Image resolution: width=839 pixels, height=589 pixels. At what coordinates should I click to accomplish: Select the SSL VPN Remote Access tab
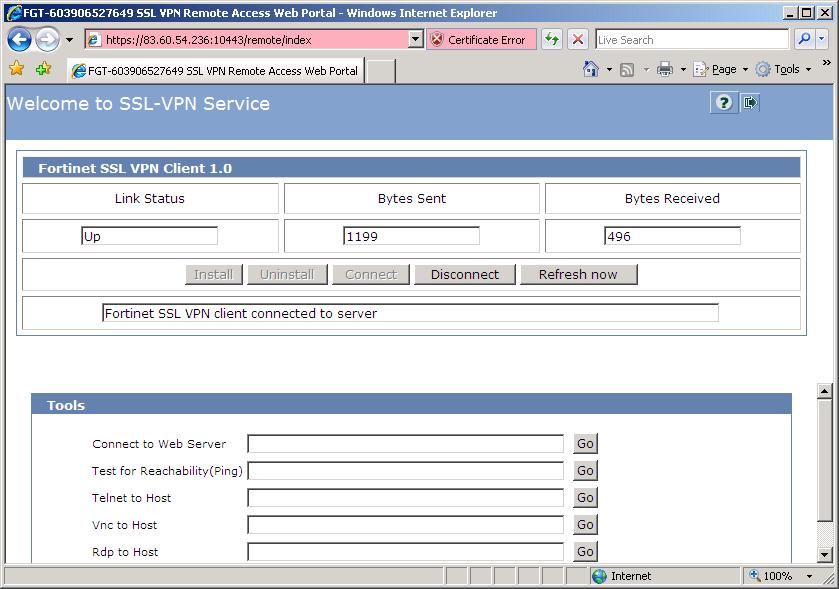214,71
